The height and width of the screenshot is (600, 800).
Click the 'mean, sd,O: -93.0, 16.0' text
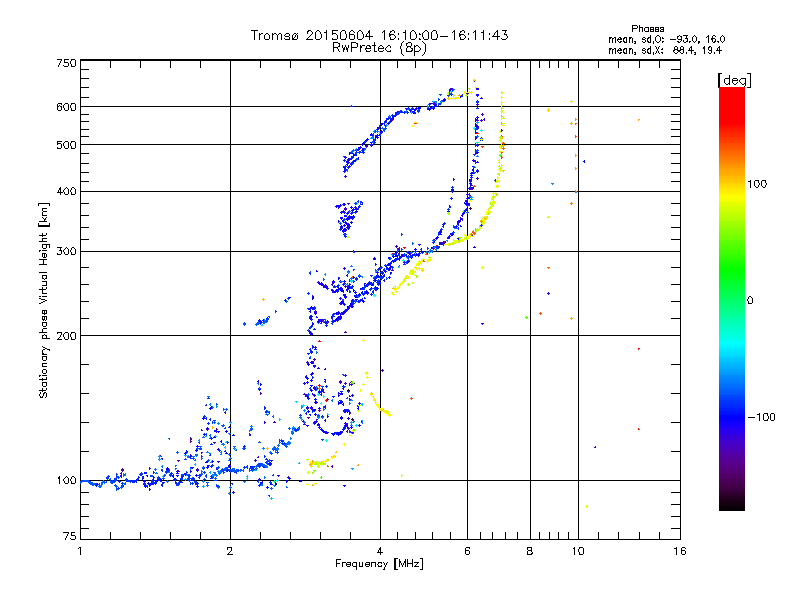click(x=666, y=39)
